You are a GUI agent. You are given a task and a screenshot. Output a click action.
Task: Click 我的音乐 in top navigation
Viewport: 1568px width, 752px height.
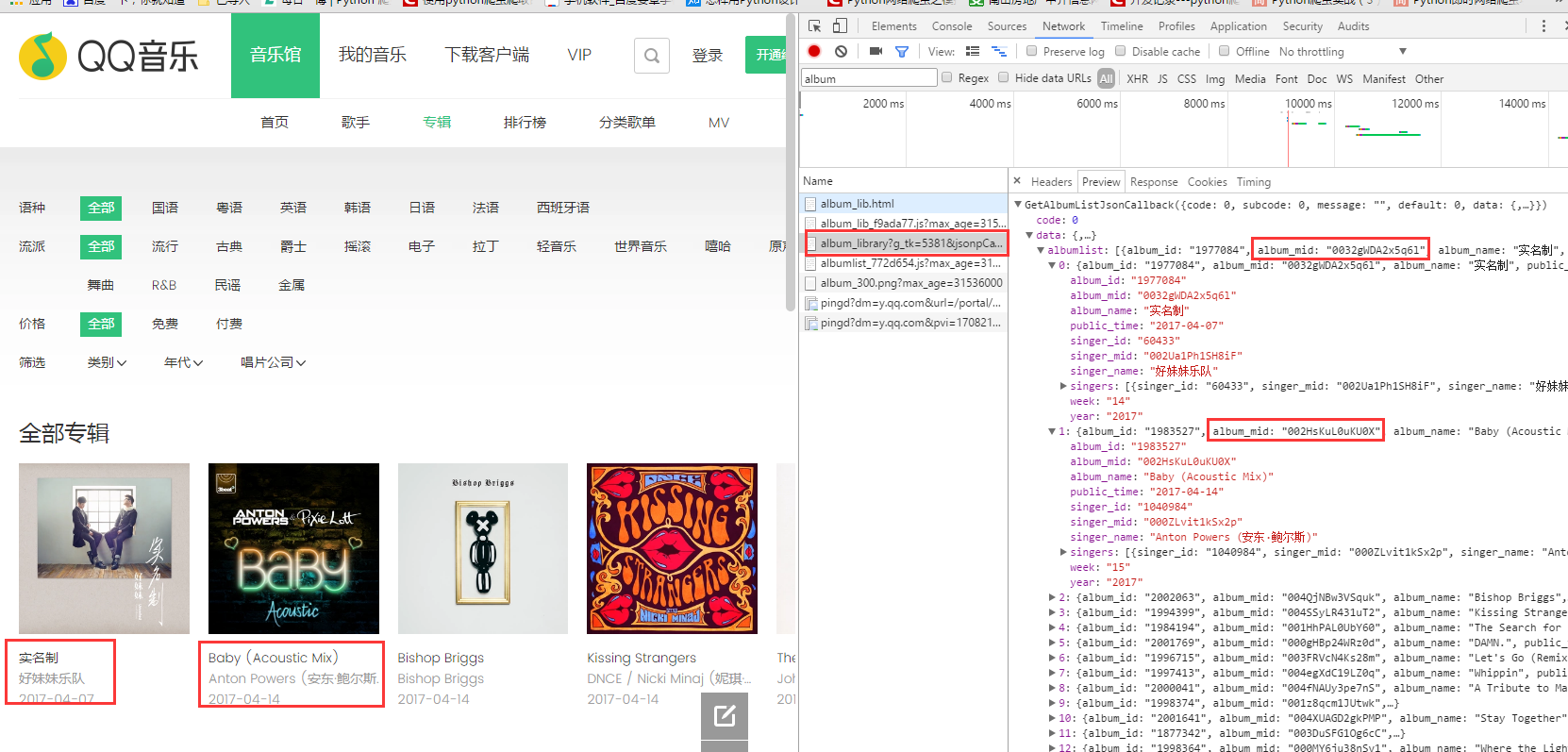[x=373, y=55]
